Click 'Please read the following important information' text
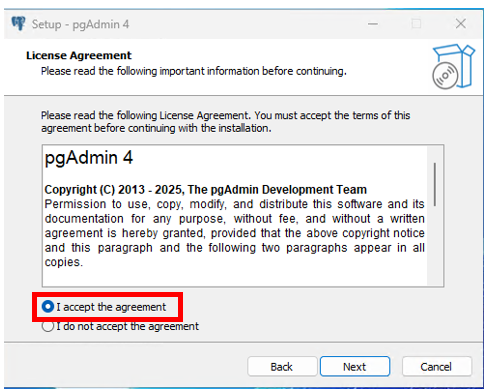This screenshot has width=486, height=392. (x=194, y=71)
